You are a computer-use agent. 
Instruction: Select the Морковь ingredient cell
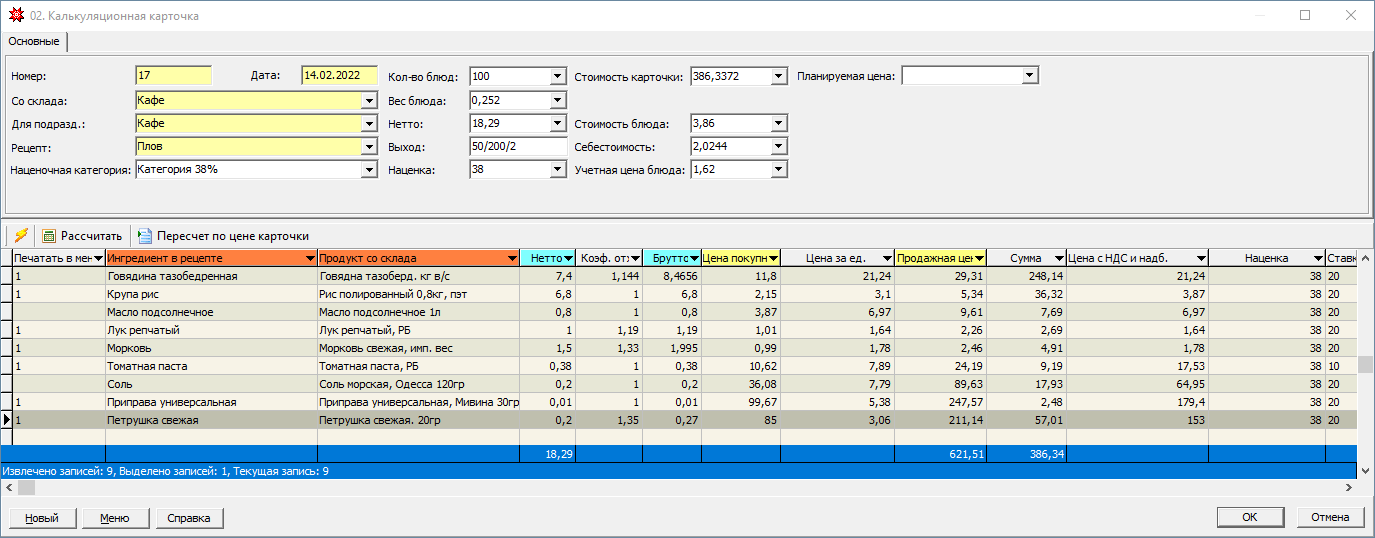click(x=211, y=348)
